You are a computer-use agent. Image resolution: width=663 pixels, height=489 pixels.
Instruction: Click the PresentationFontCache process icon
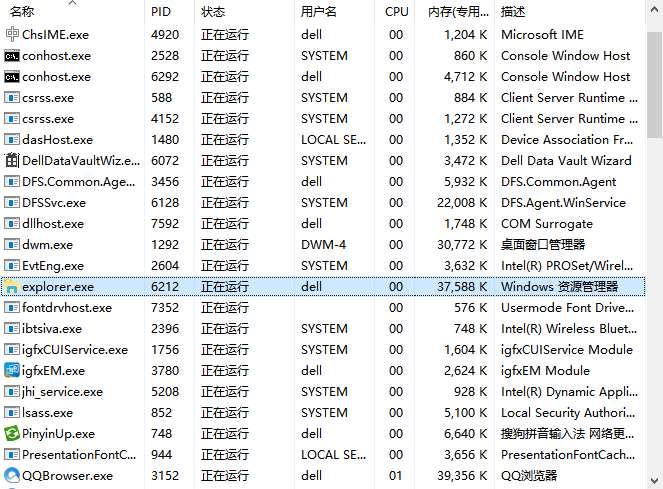(12, 455)
